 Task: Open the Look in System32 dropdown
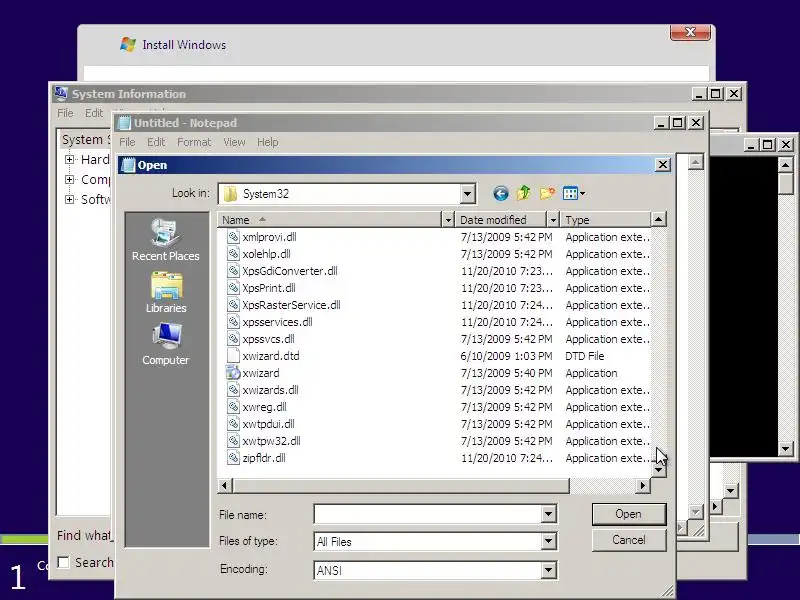pyautogui.click(x=467, y=194)
